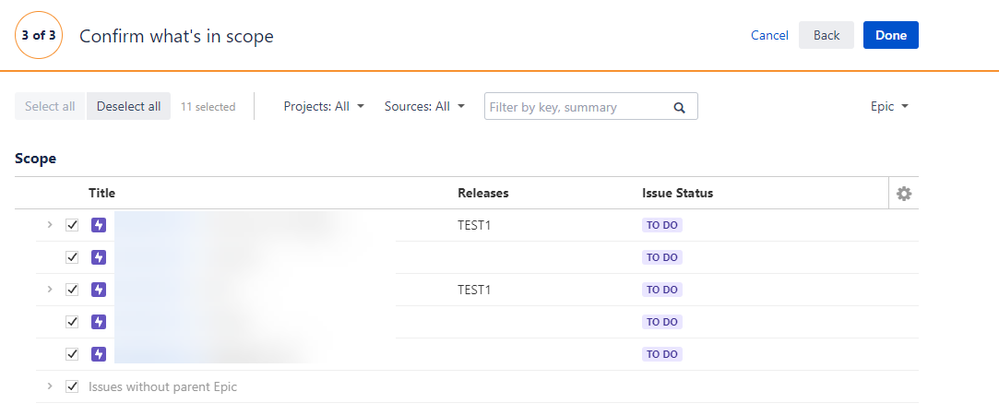Image resolution: width=999 pixels, height=415 pixels.
Task: Click the epic lightning icon in fourth row
Action: (x=98, y=322)
